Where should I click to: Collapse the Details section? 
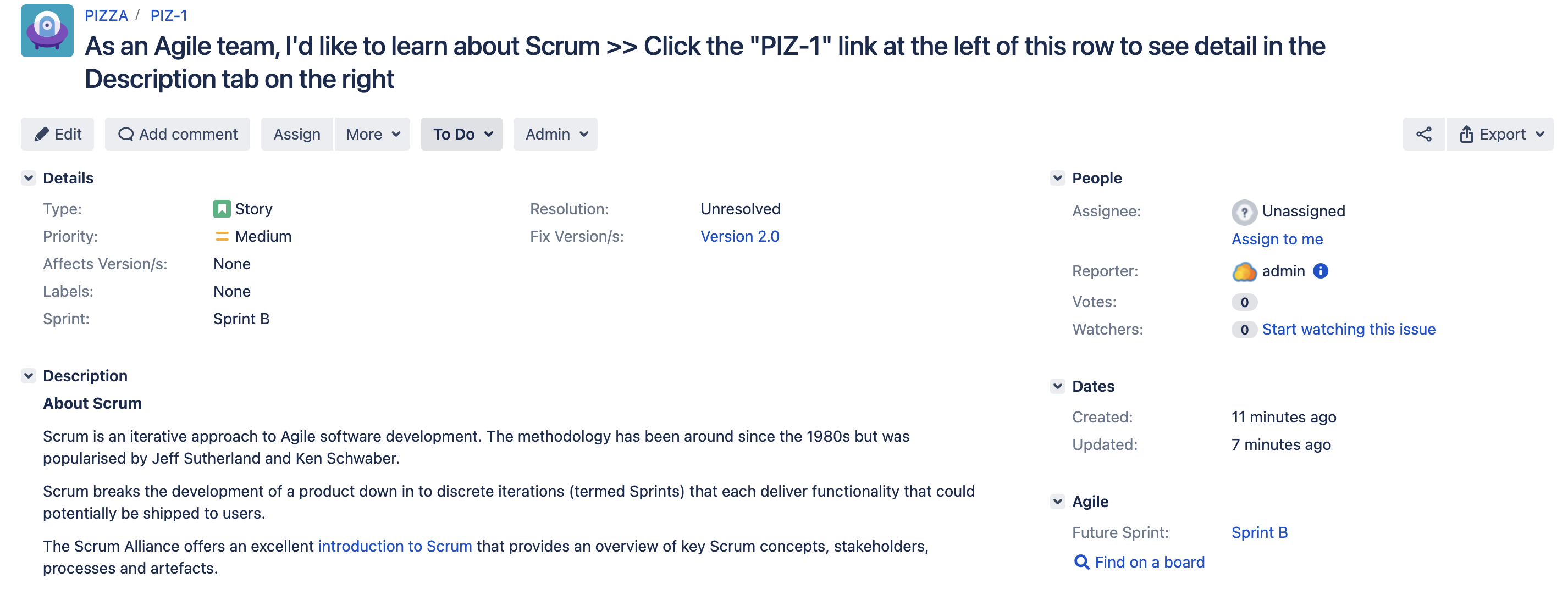(29, 178)
